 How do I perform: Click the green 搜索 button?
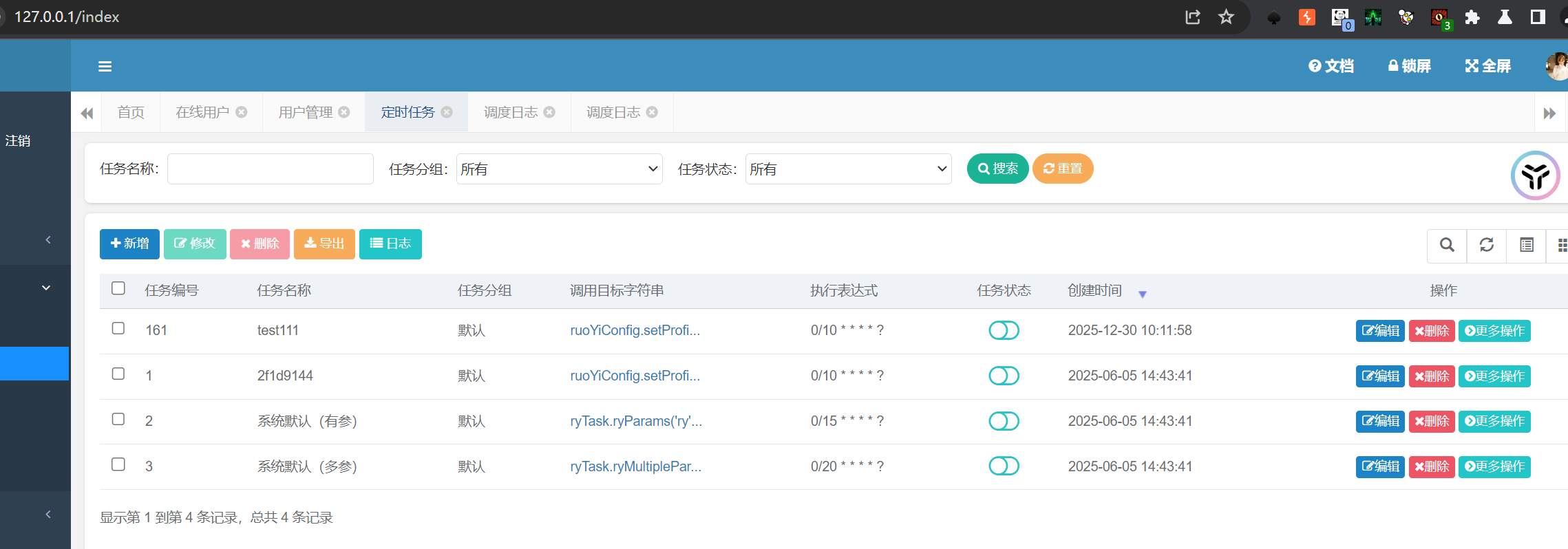(997, 169)
